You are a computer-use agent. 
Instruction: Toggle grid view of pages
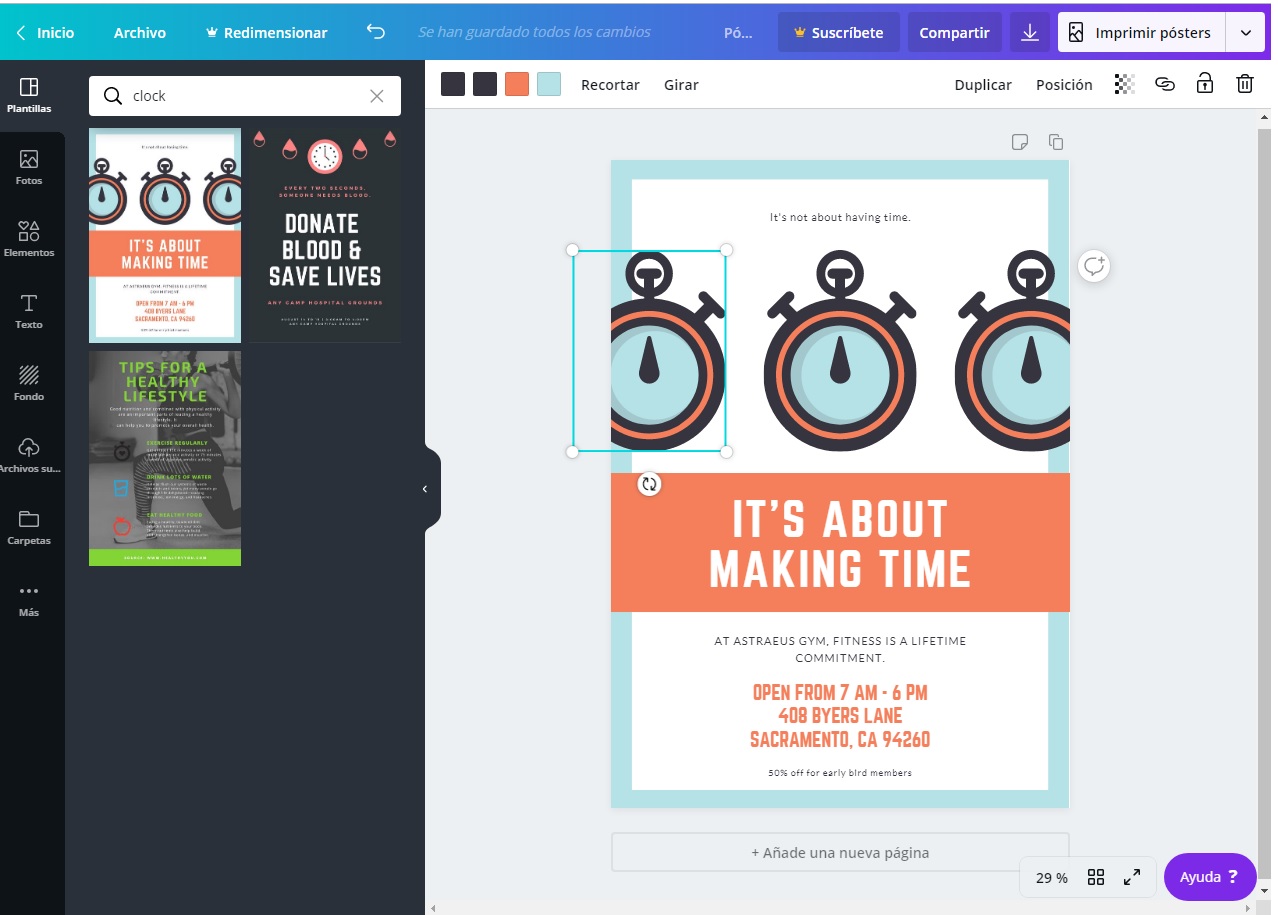click(x=1096, y=877)
